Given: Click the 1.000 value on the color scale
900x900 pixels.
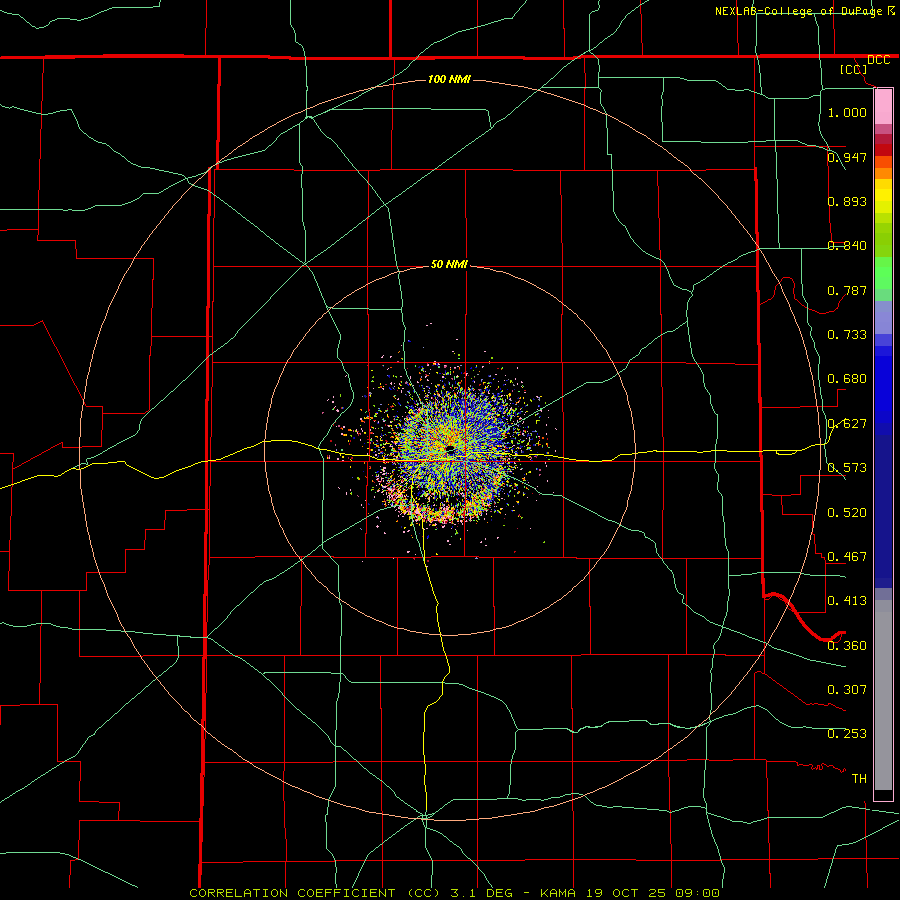Looking at the screenshot, I should pyautogui.click(x=847, y=112).
